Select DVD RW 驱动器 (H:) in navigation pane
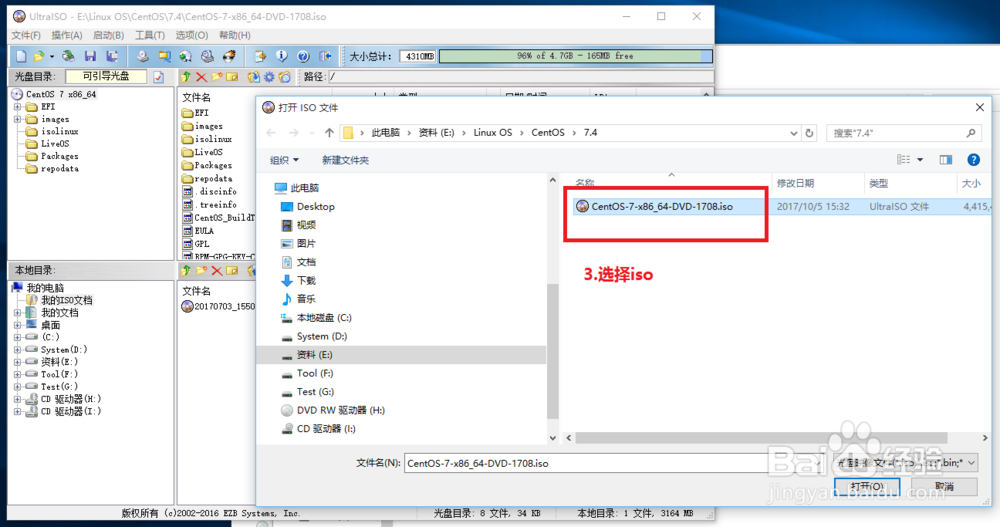The image size is (1000, 527). pos(341,410)
